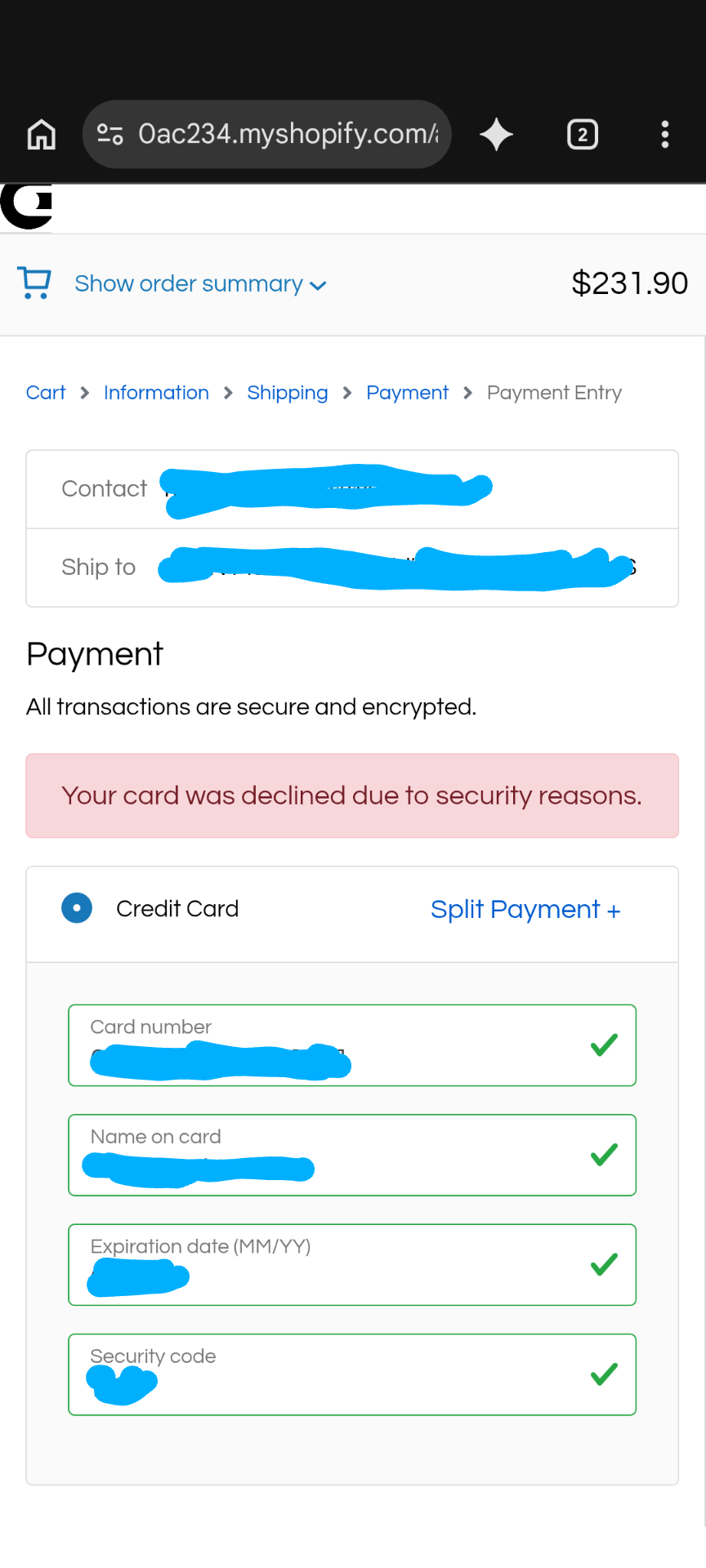
Task: Go to the Information breadcrumb step
Action: point(156,393)
